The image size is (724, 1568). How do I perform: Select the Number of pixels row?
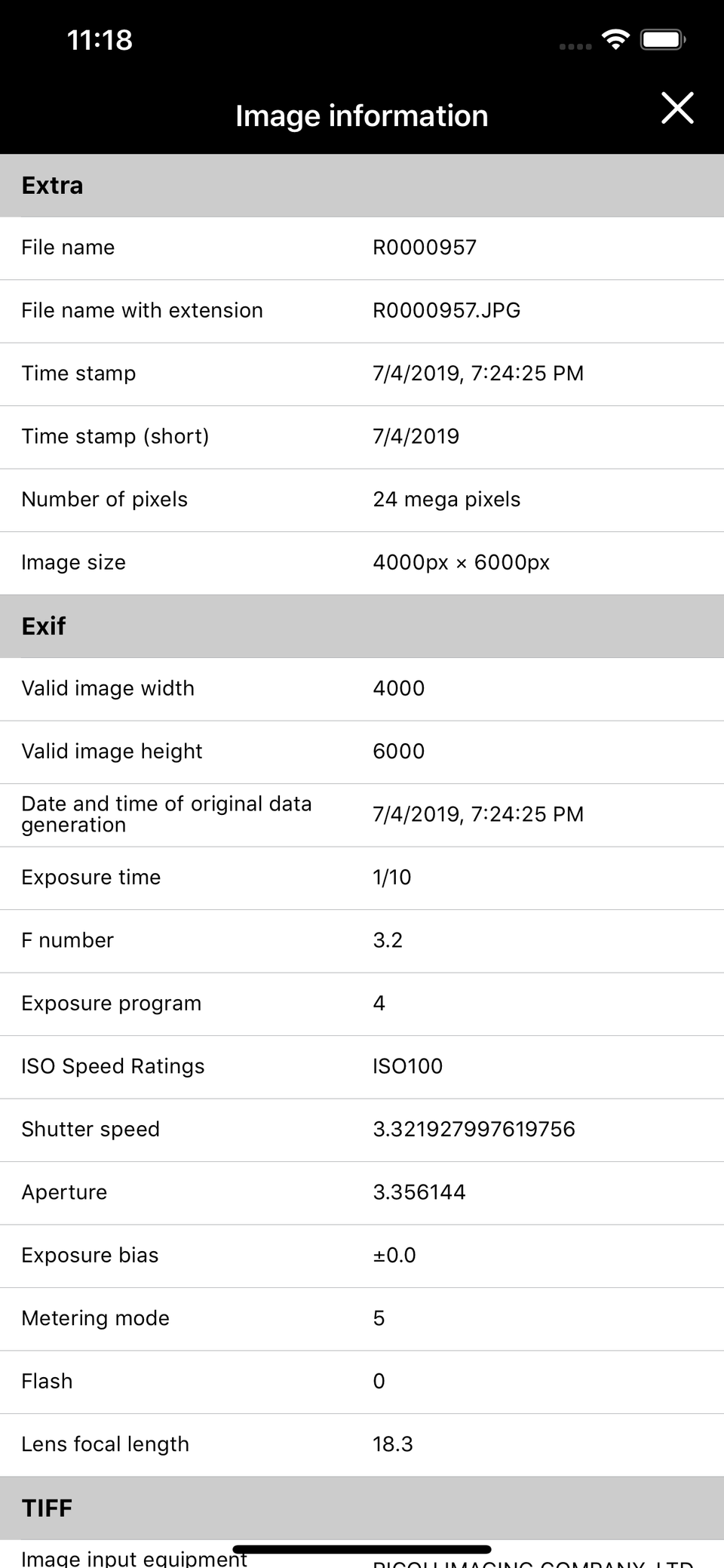362,500
